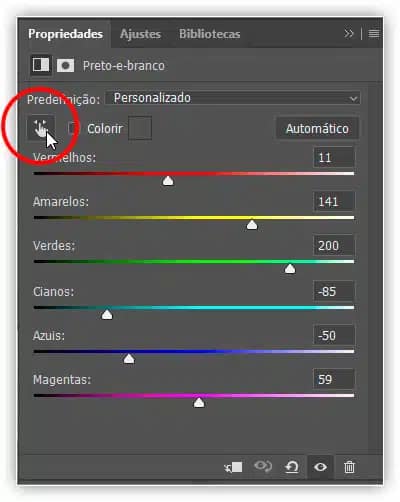This screenshot has height=502, width=400.
Task: Click the Cianos value field
Action: (334, 291)
